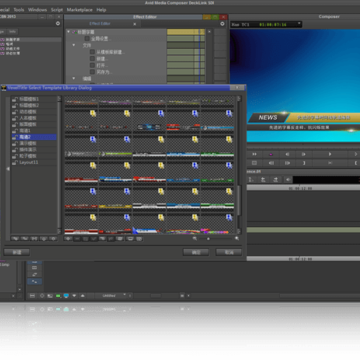This screenshot has width=360, height=360.
Task: Click the lock icon beside Layout11
Action: 15,162
